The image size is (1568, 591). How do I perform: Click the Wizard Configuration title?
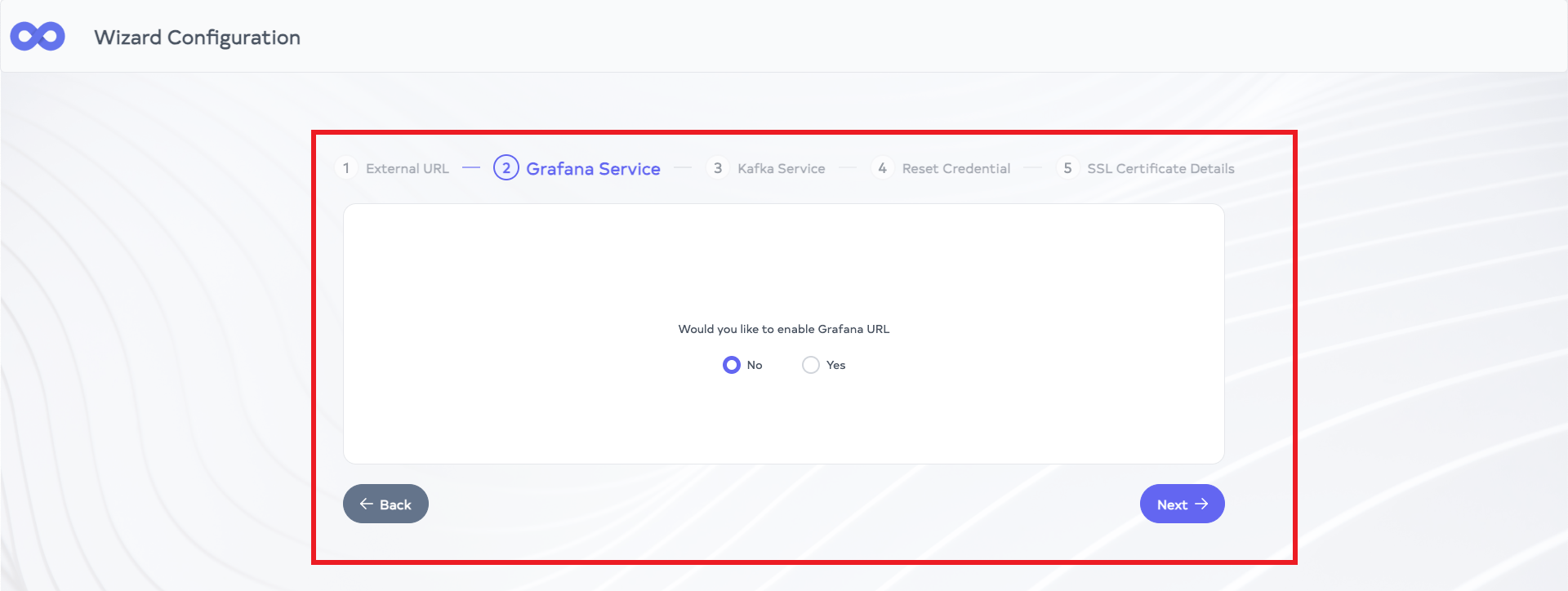197,38
